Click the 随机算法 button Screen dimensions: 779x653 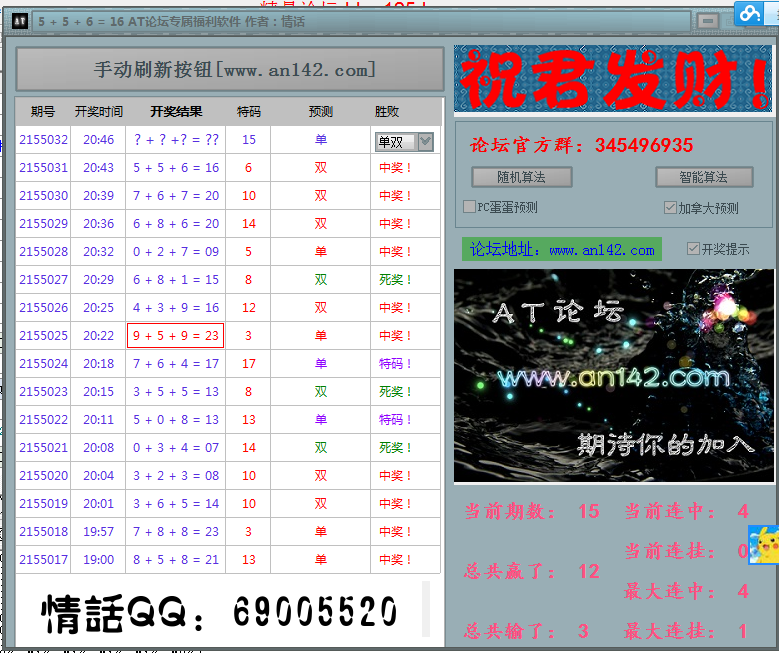coord(521,177)
